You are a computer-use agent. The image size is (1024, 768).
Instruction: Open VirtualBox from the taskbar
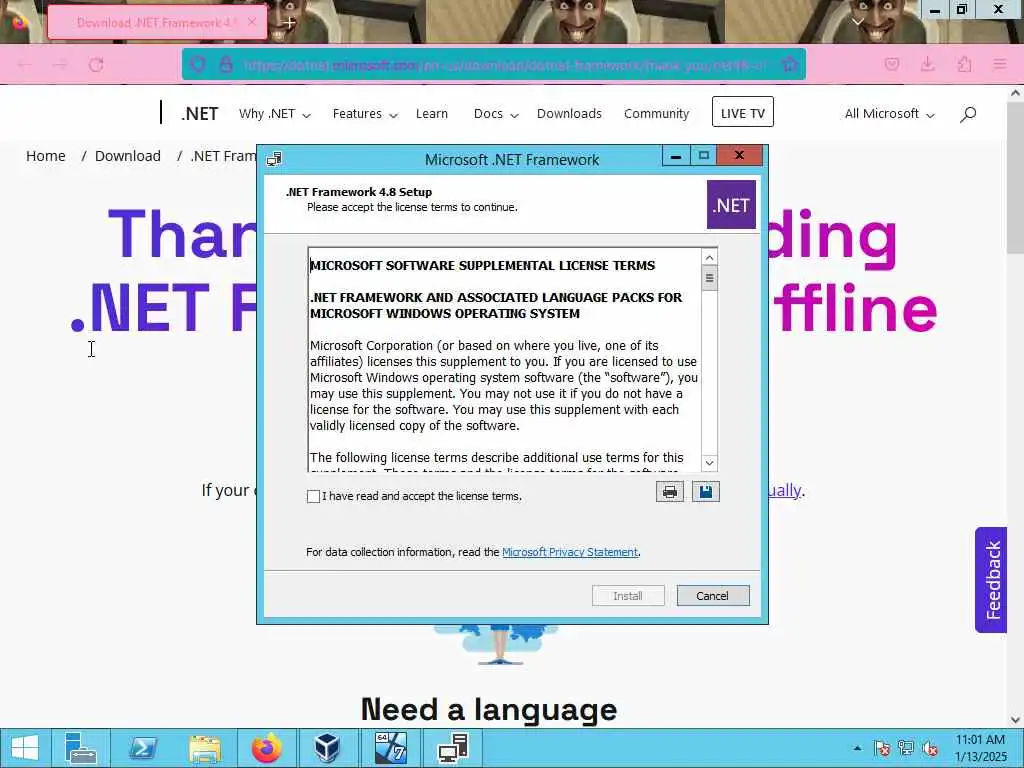[x=328, y=748]
